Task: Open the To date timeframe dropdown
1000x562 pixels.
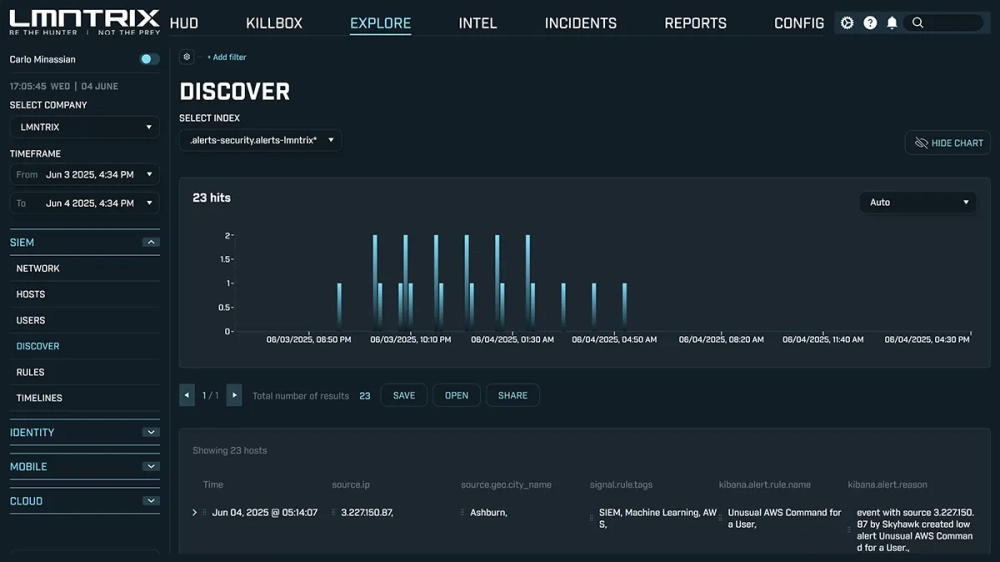Action: point(85,203)
